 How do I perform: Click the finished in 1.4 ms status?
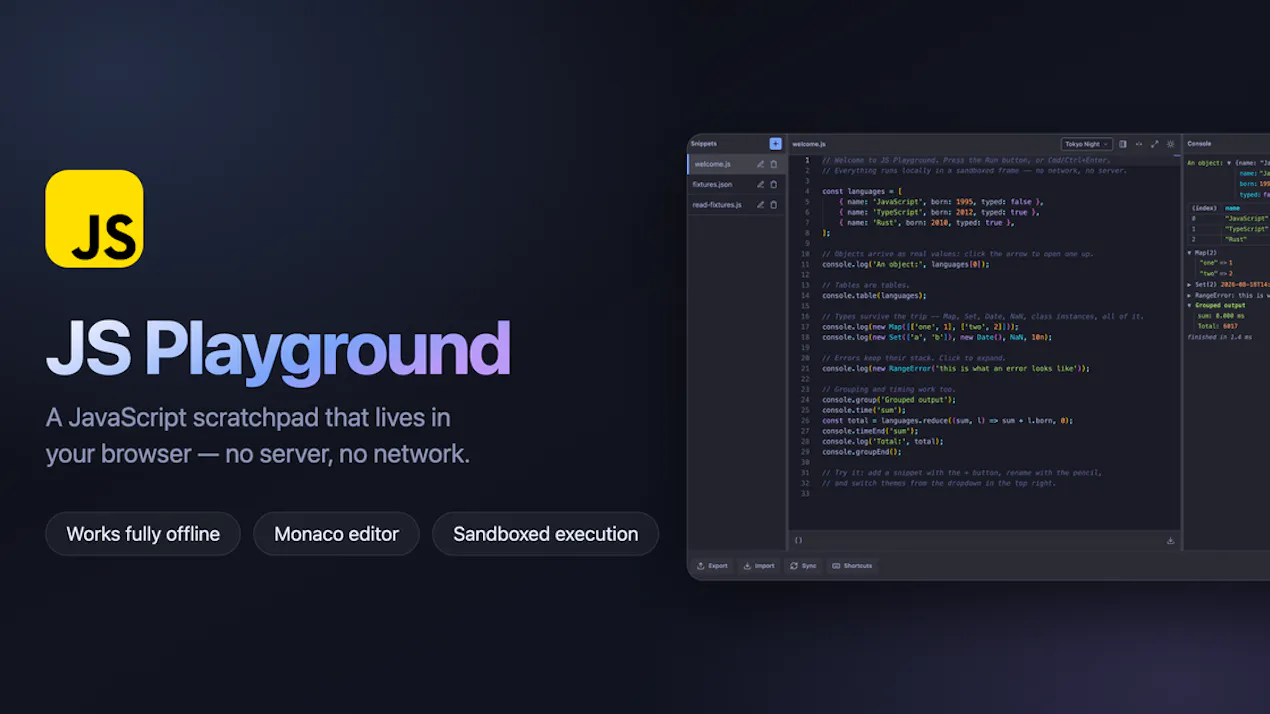1219,337
